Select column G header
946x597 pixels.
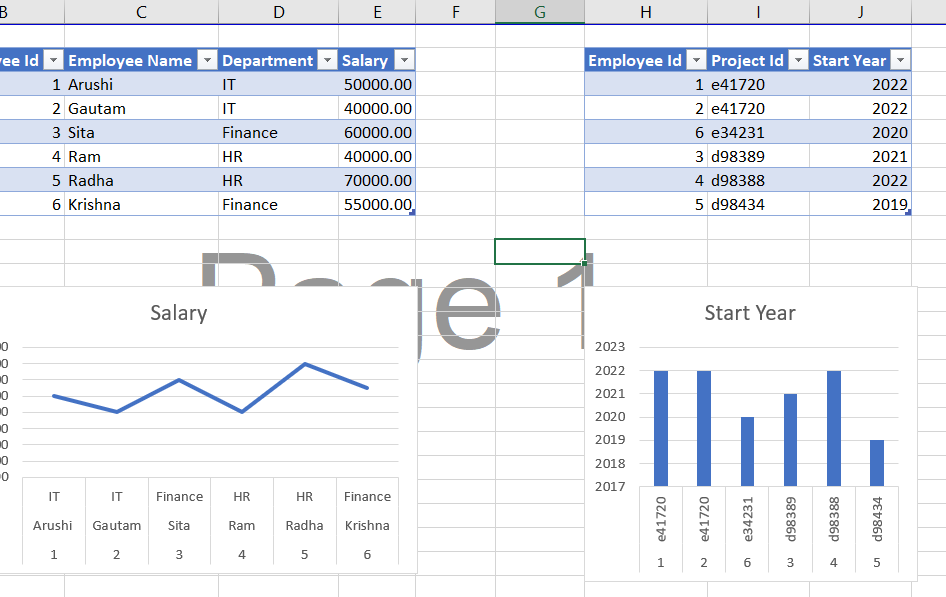[539, 12]
